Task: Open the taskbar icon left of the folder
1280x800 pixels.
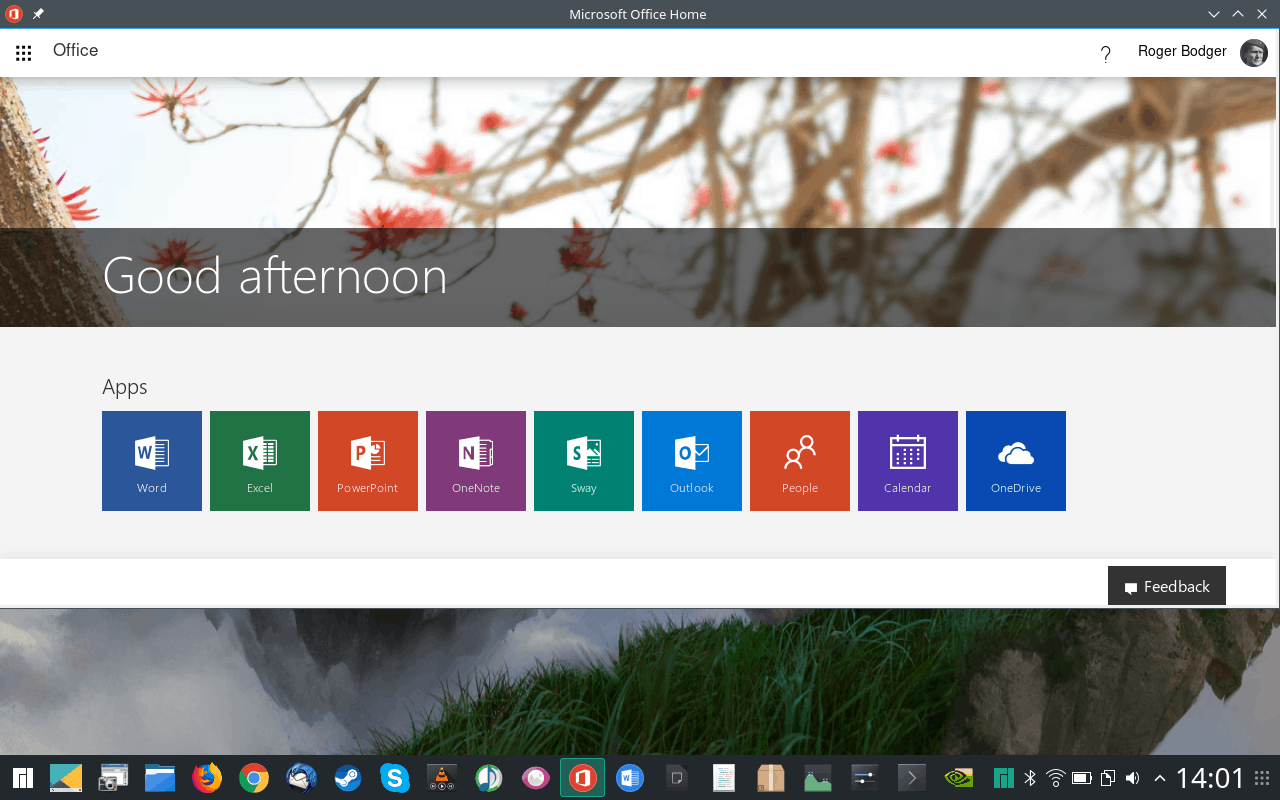Action: point(113,778)
